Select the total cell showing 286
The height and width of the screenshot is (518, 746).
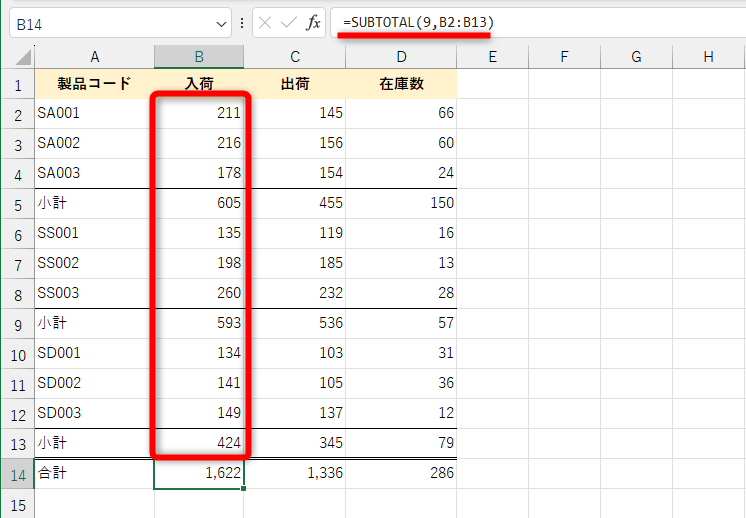[x=401, y=473]
